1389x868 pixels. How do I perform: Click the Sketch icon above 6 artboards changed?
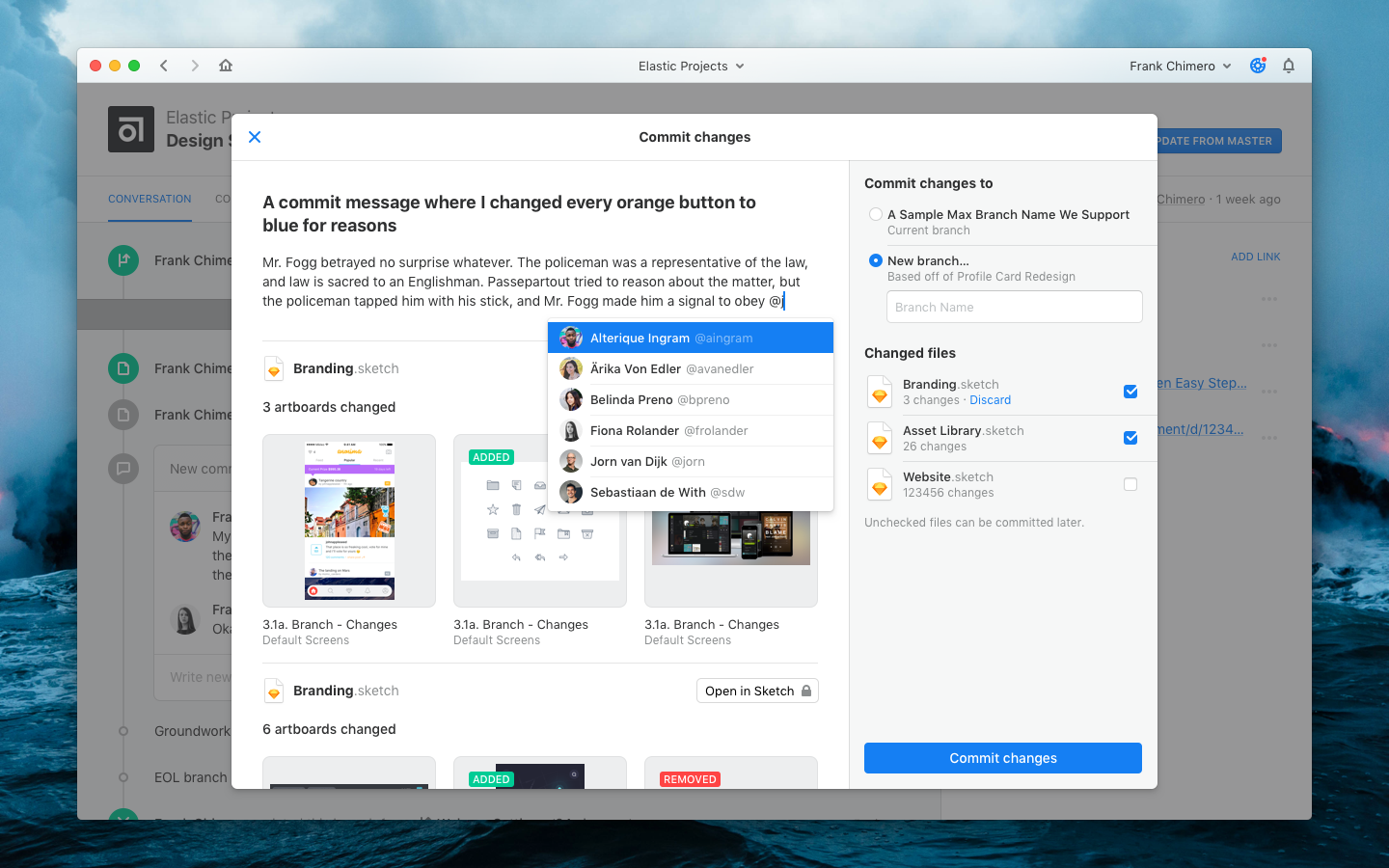coord(274,691)
